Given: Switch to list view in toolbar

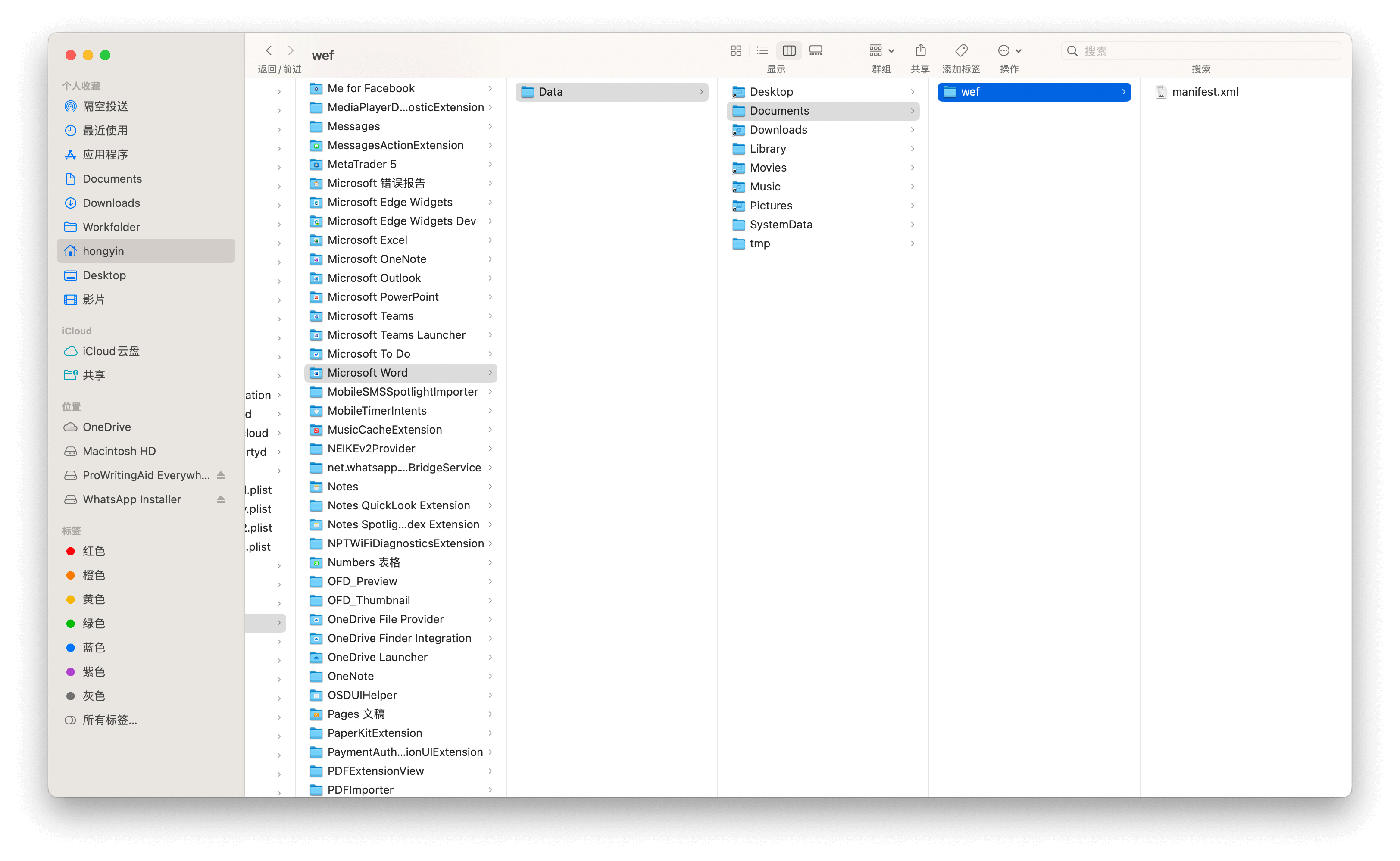Looking at the screenshot, I should pos(762,51).
